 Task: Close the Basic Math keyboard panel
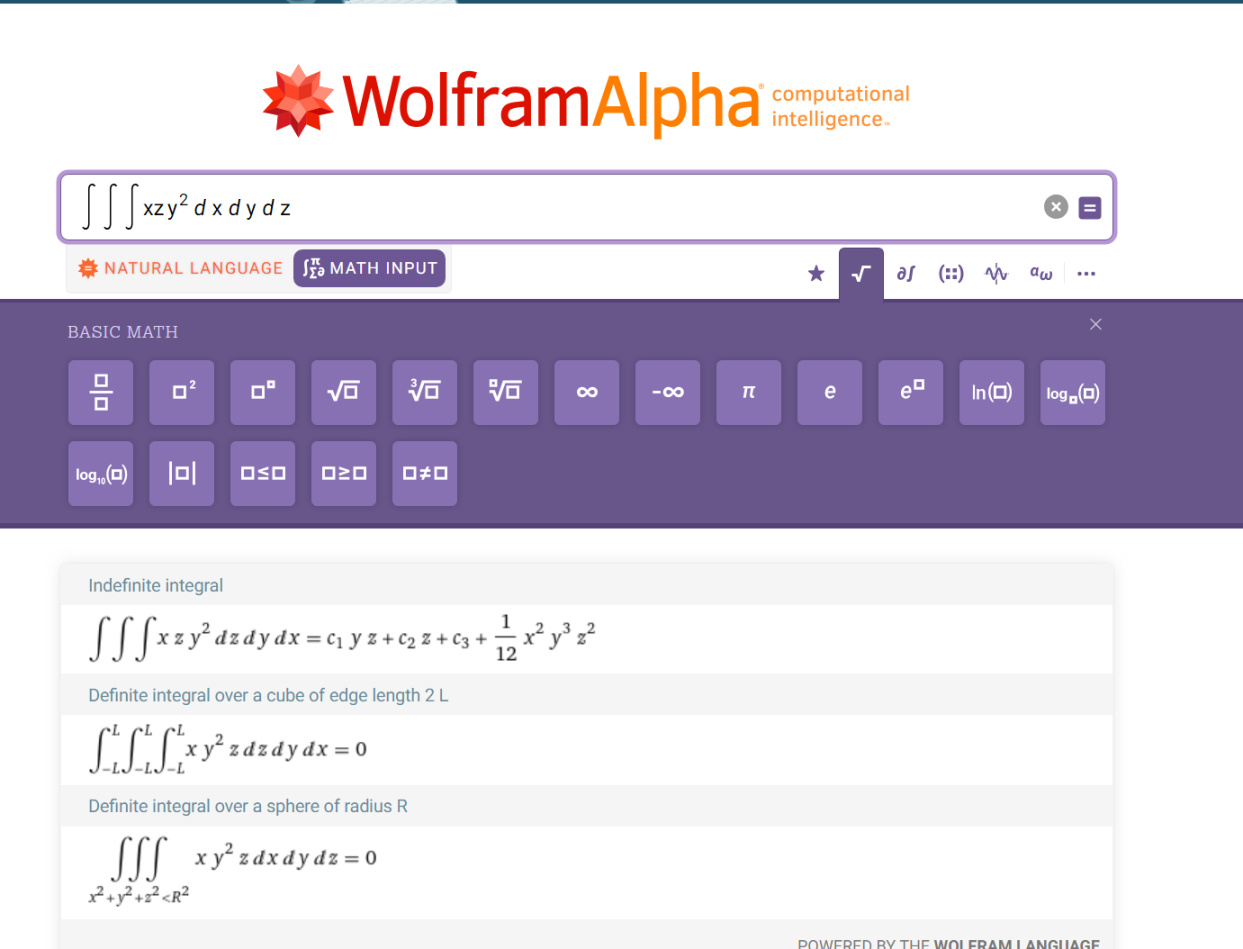click(x=1096, y=324)
